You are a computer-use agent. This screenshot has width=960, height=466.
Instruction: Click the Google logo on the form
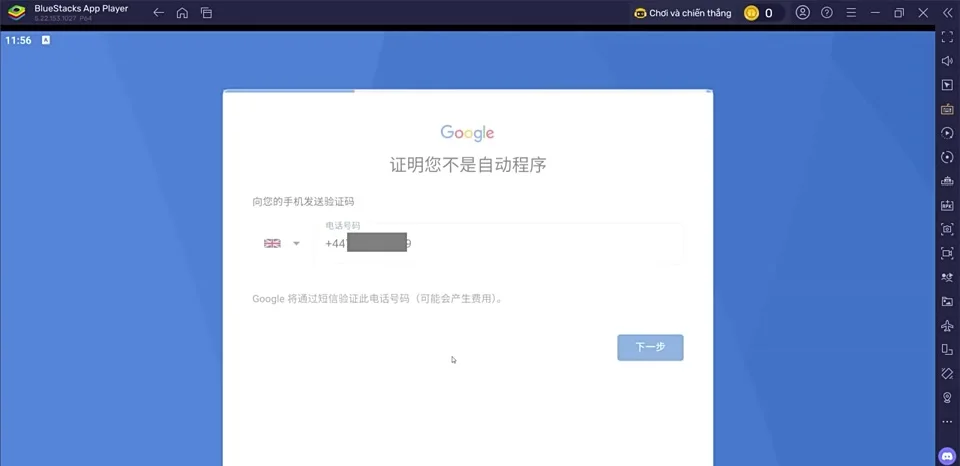[467, 133]
